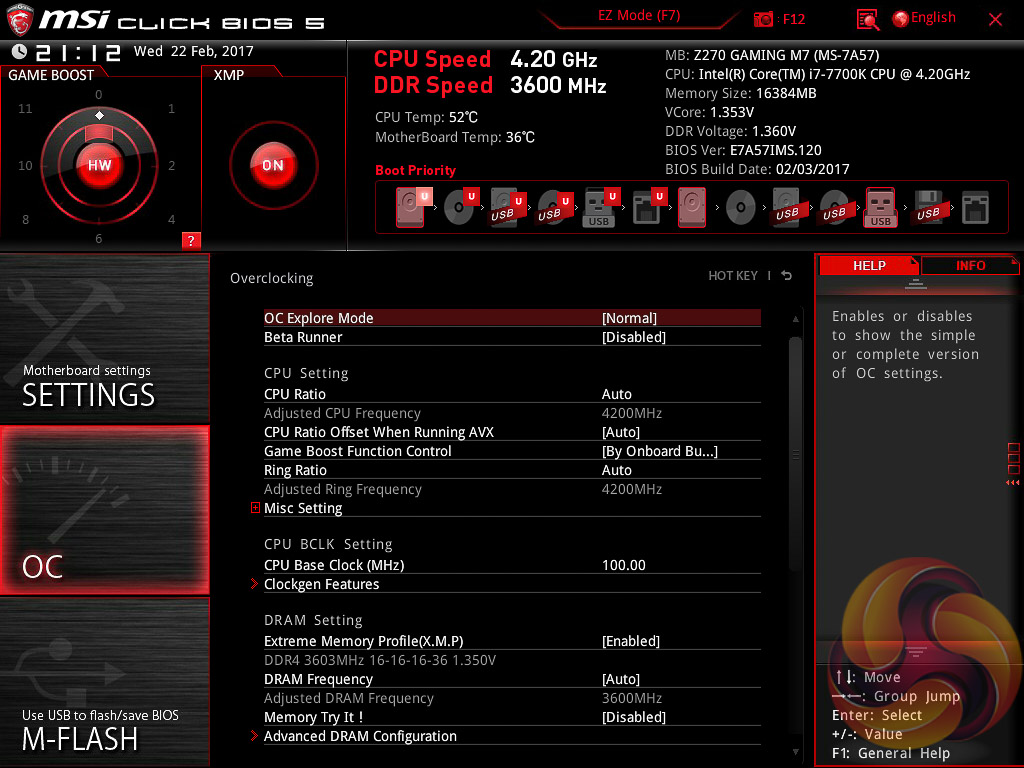
Task: Open the OC overclocking section
Action: [x=104, y=510]
